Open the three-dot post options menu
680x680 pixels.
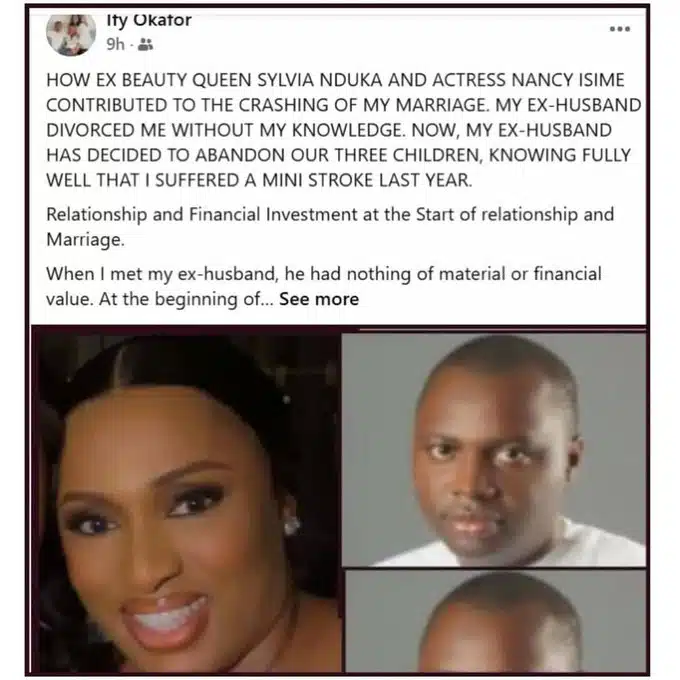620,29
